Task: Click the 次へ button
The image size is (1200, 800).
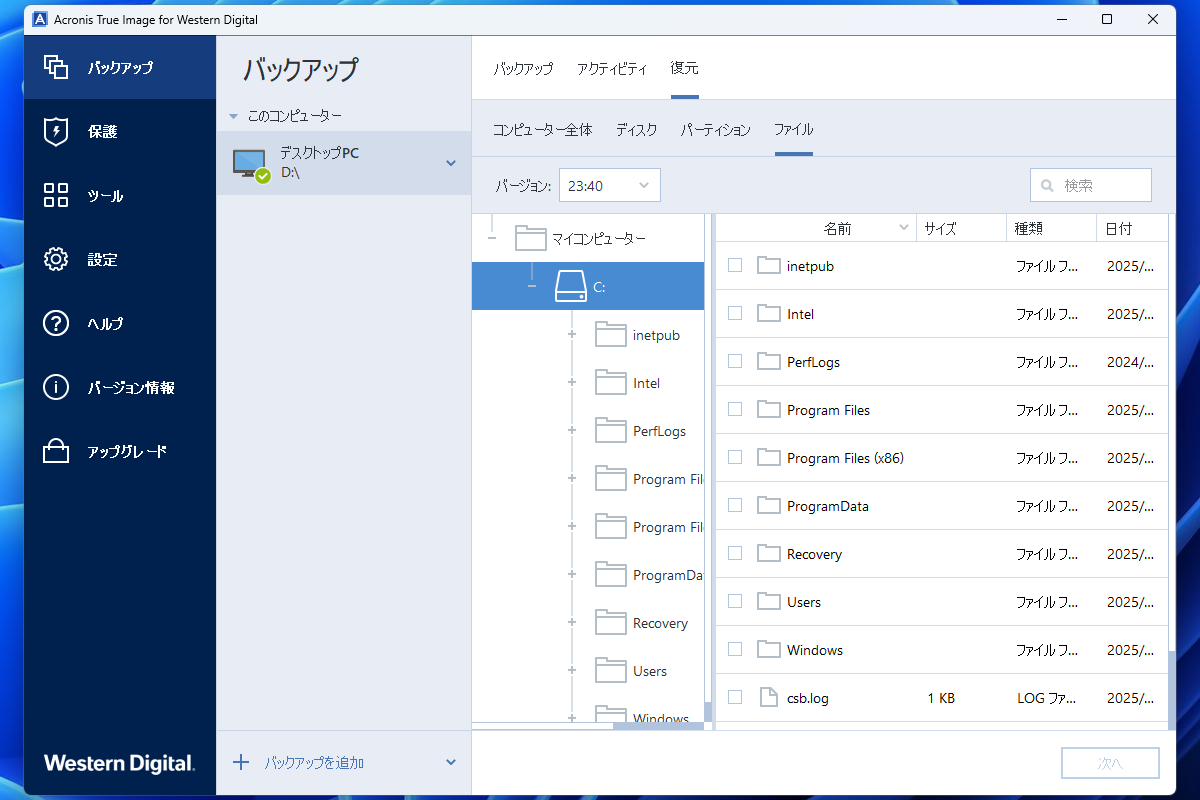Action: click(x=1110, y=762)
